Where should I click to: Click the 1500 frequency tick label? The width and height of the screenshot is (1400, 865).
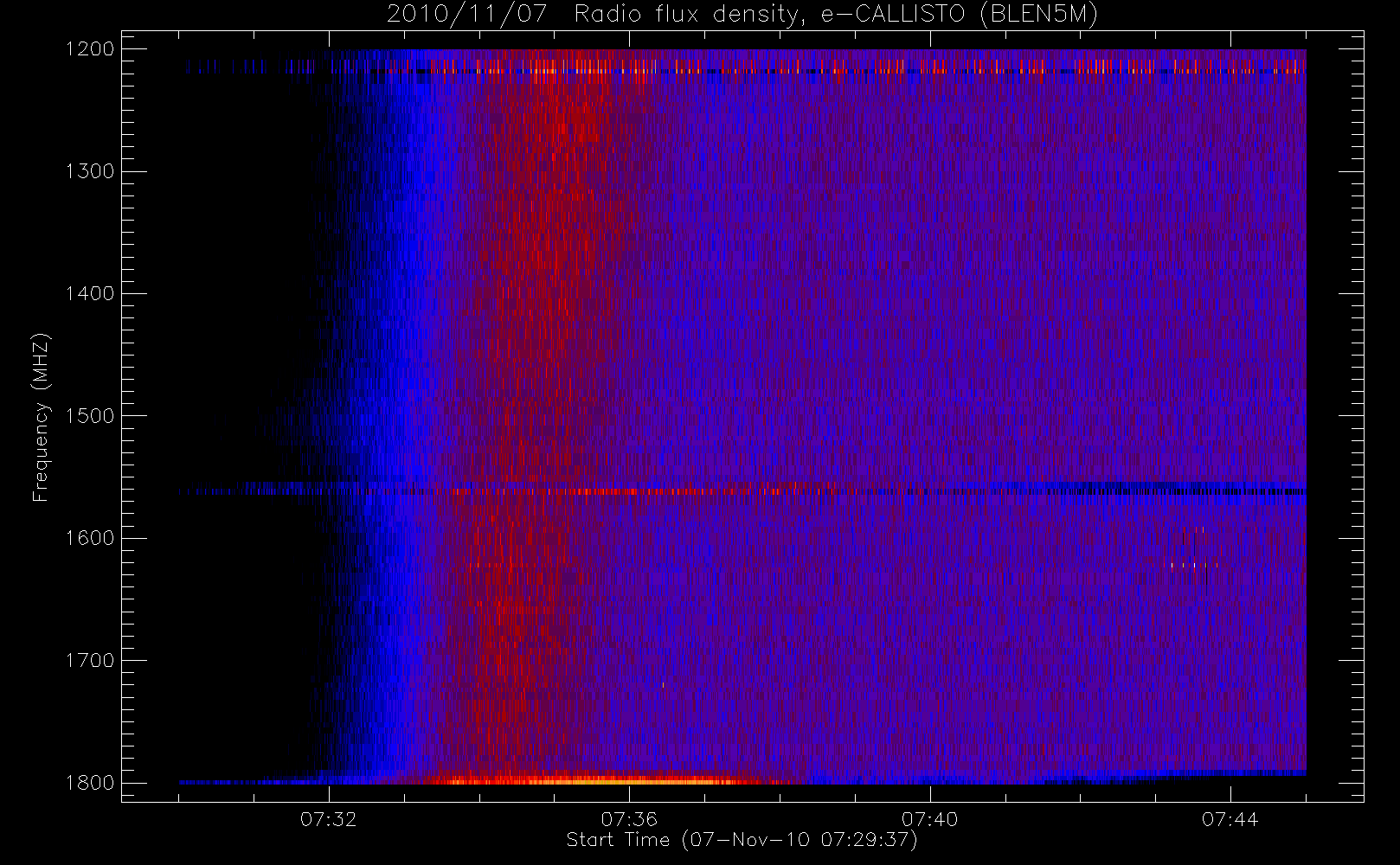point(90,416)
